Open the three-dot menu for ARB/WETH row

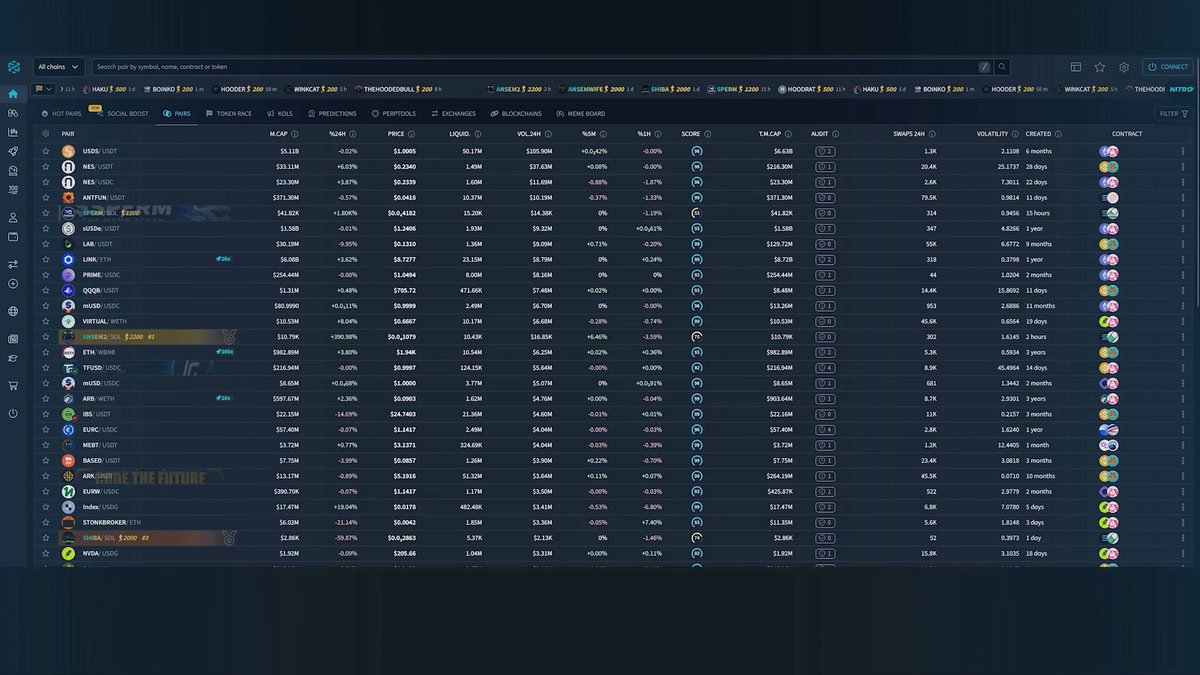(x=1183, y=399)
